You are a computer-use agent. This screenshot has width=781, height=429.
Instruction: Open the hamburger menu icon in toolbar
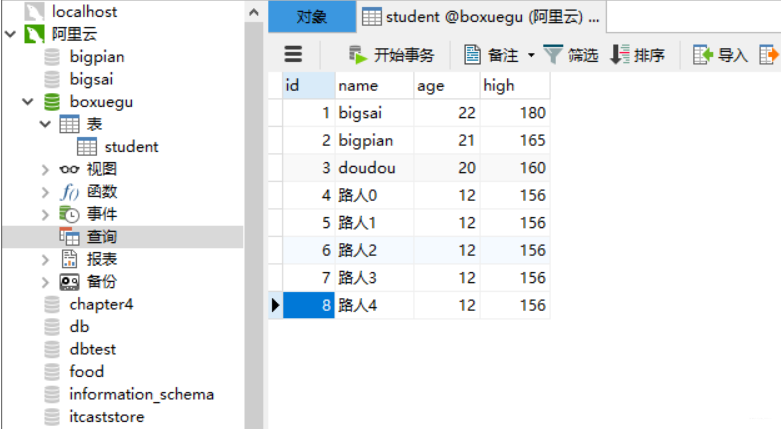[x=293, y=55]
